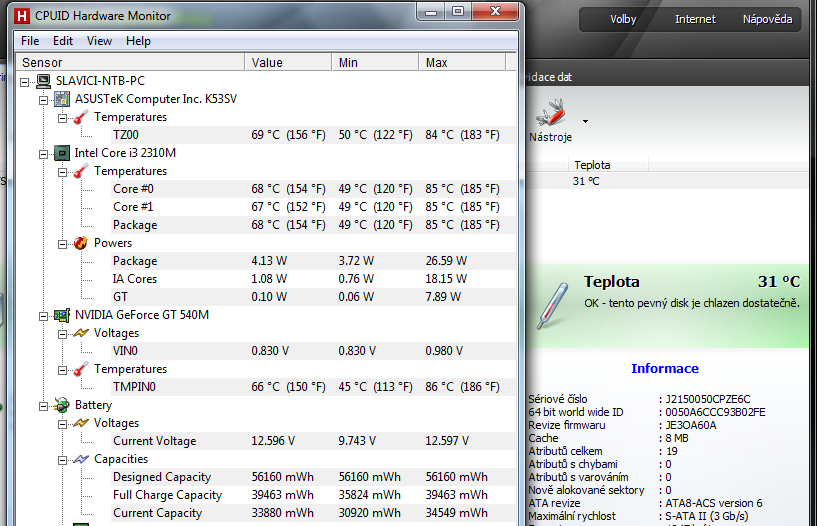Click the Nástroje swiss knife icon
The height and width of the screenshot is (526, 832).
551,112
